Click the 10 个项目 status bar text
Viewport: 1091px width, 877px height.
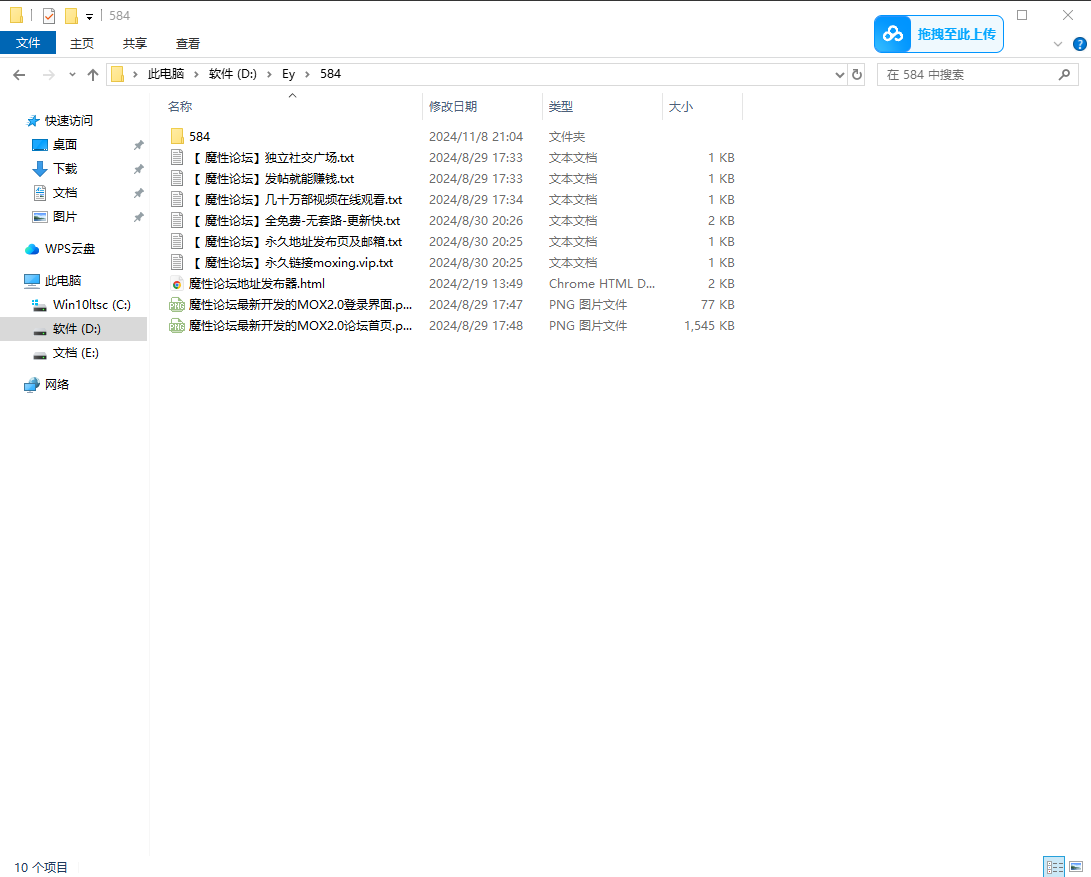coord(41,867)
